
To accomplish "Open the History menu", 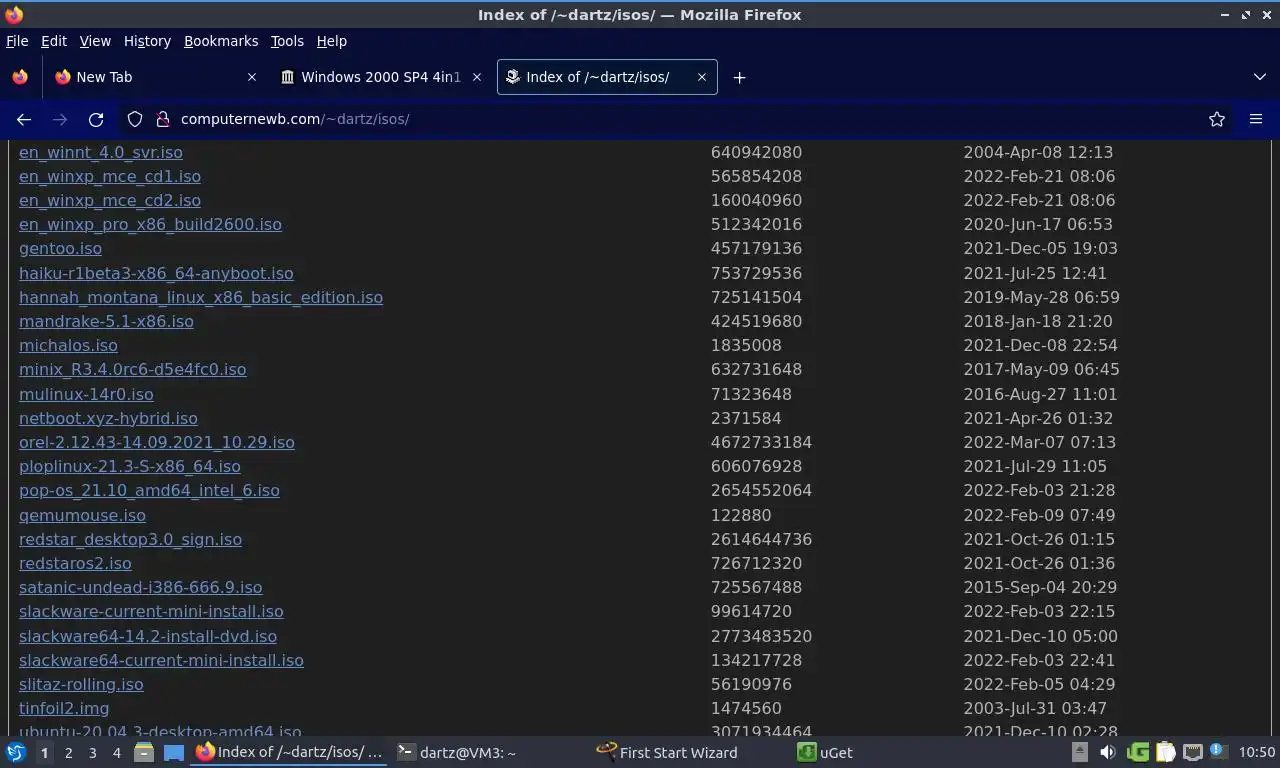I will 147,41.
